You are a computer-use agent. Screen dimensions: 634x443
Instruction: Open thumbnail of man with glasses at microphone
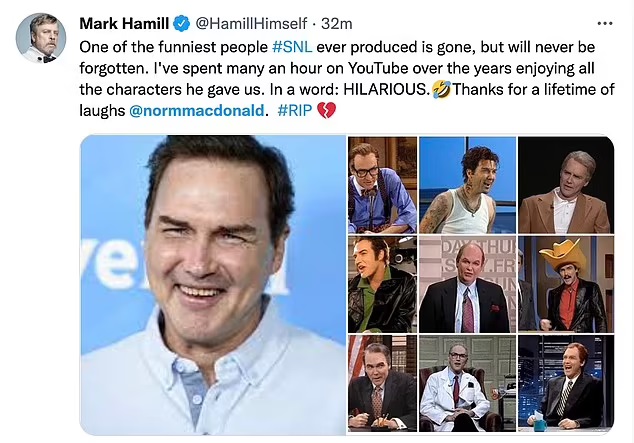(x=382, y=185)
